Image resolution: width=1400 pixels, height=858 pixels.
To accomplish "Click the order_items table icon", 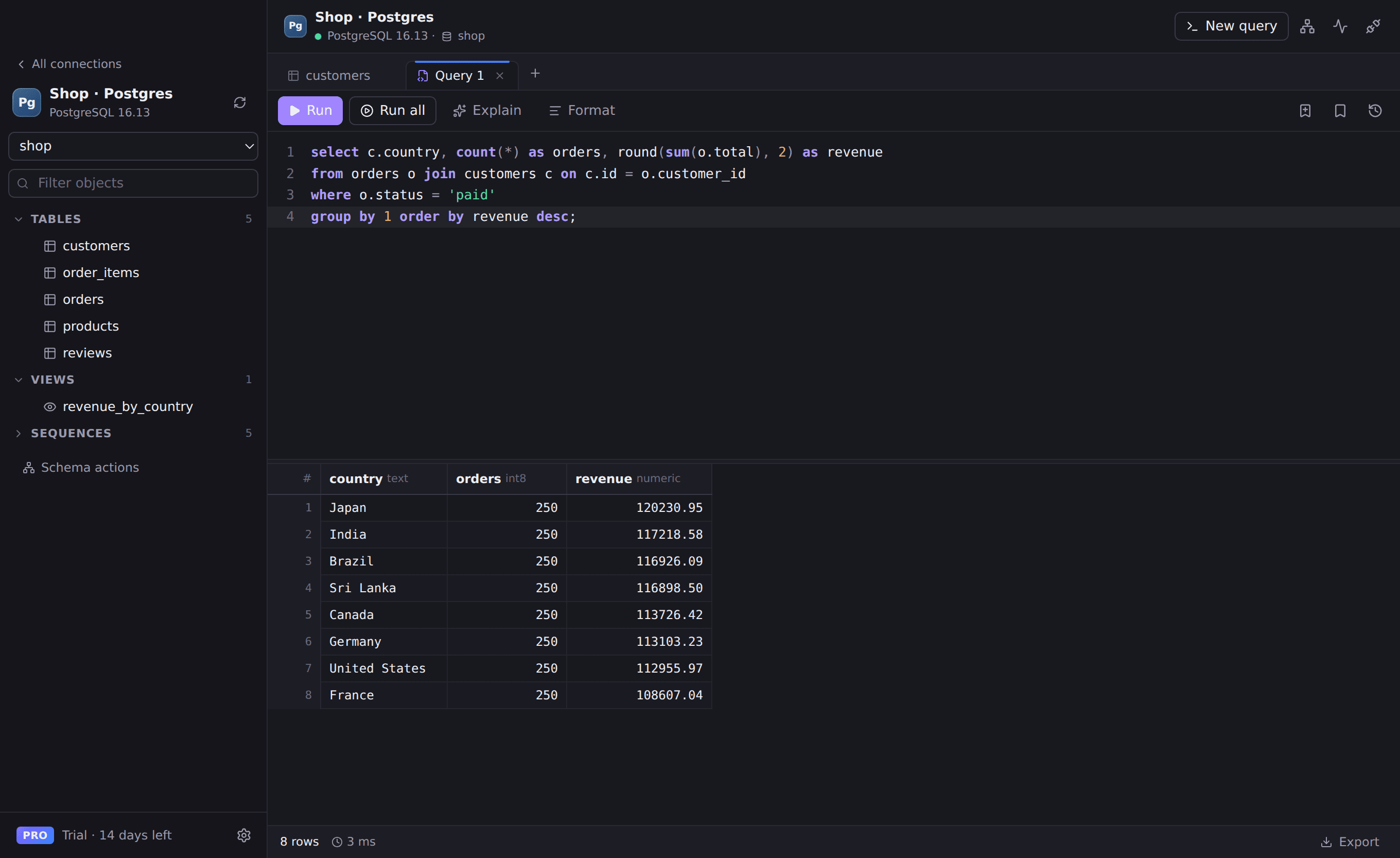I will point(50,272).
